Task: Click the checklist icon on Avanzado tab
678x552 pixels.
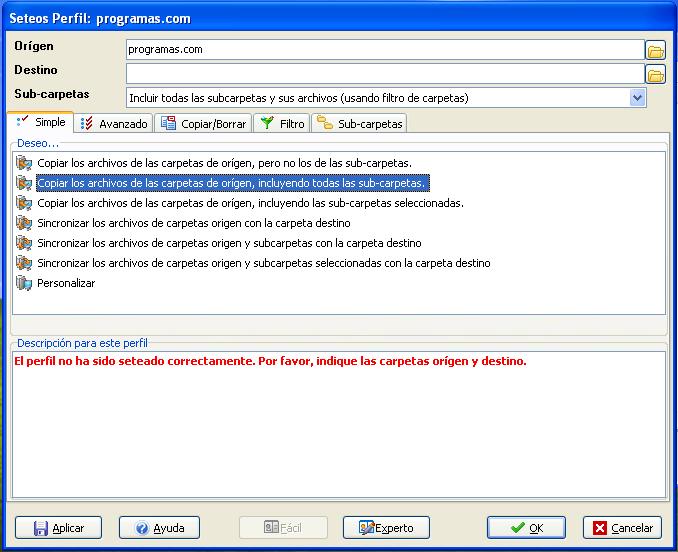Action: 86,124
